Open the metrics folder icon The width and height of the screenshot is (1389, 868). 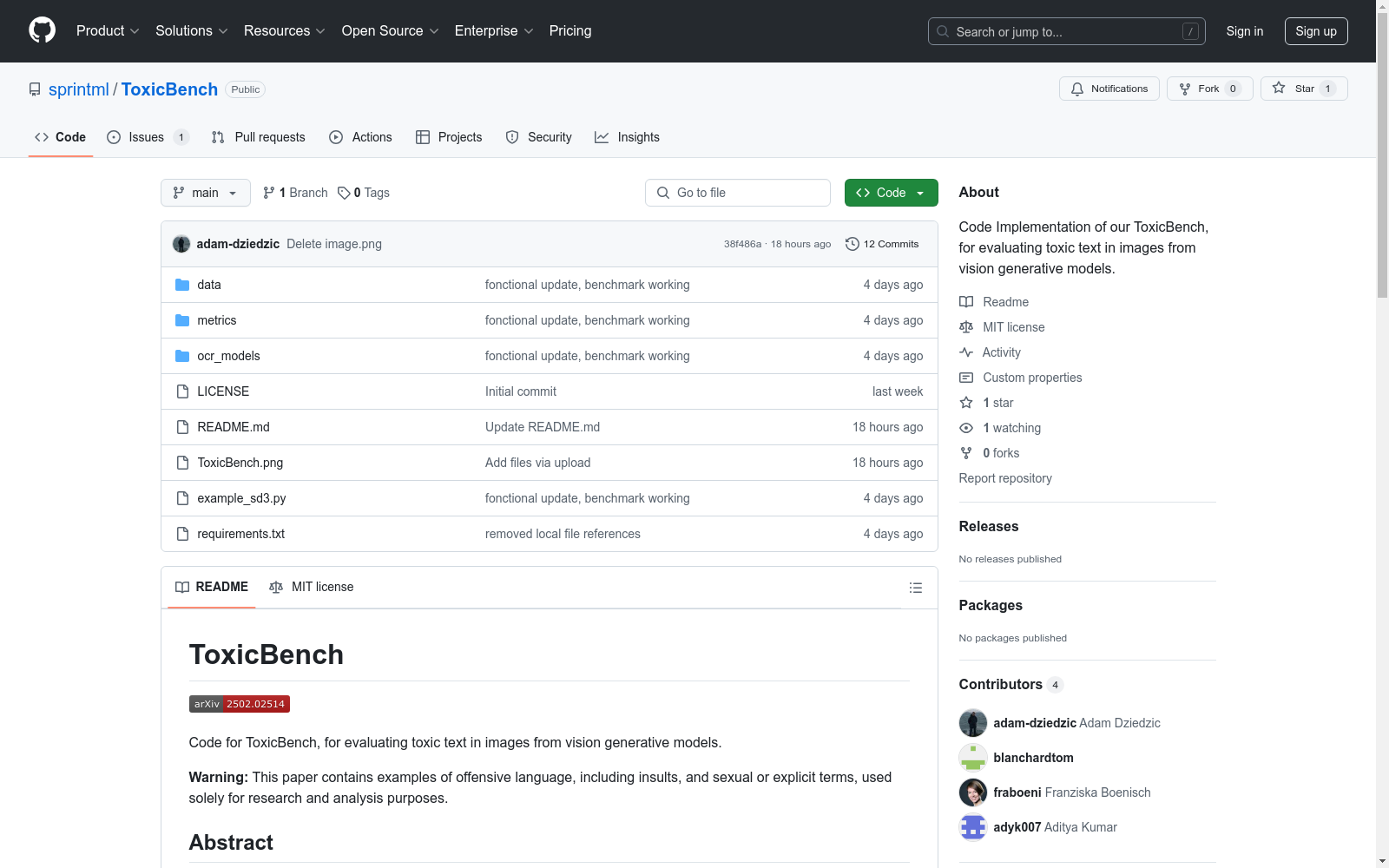point(182,320)
